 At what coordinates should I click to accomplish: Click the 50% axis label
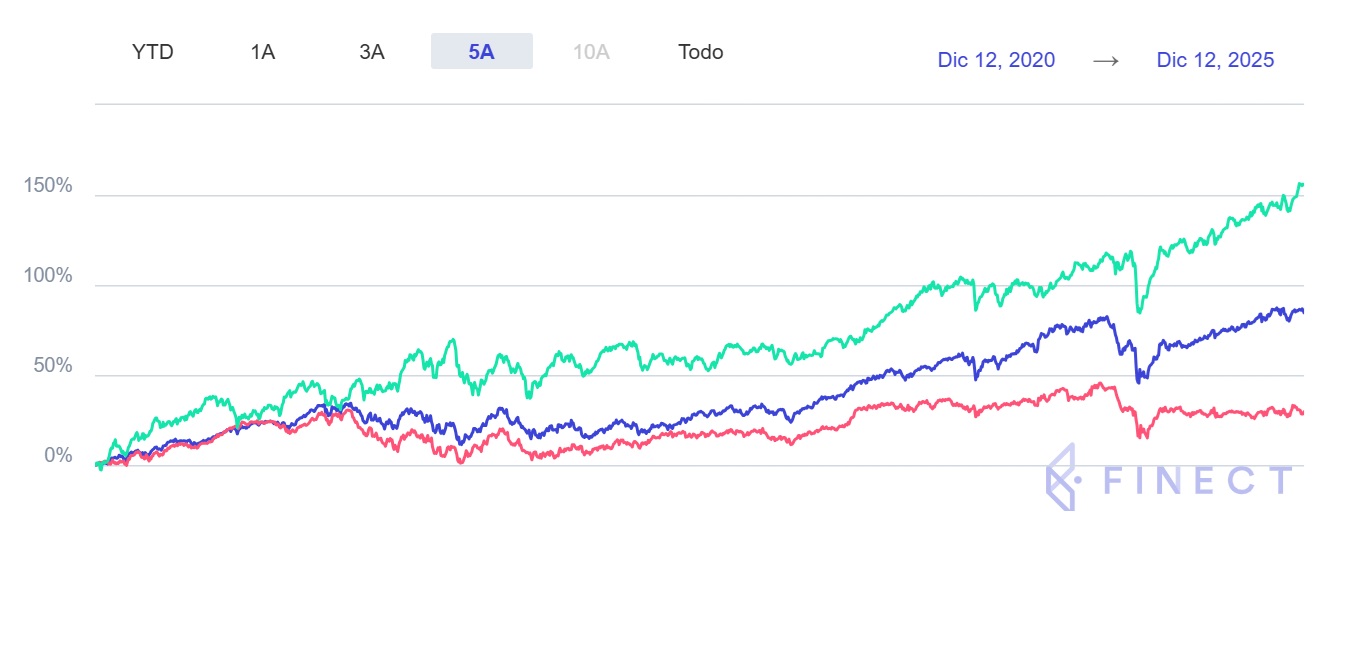coord(52,366)
